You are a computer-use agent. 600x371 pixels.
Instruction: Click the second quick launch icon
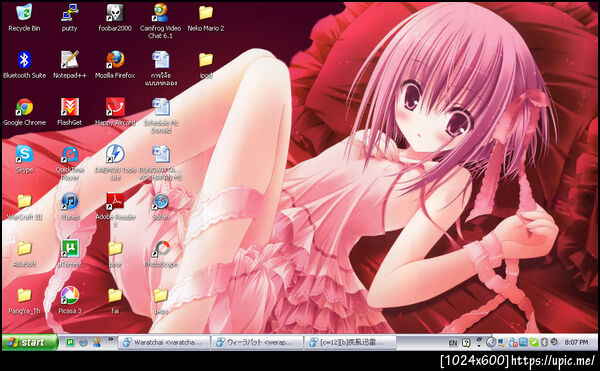(83, 342)
